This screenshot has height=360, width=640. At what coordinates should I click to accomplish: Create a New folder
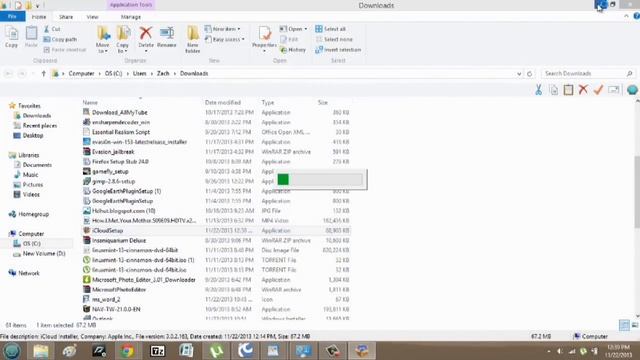click(193, 40)
